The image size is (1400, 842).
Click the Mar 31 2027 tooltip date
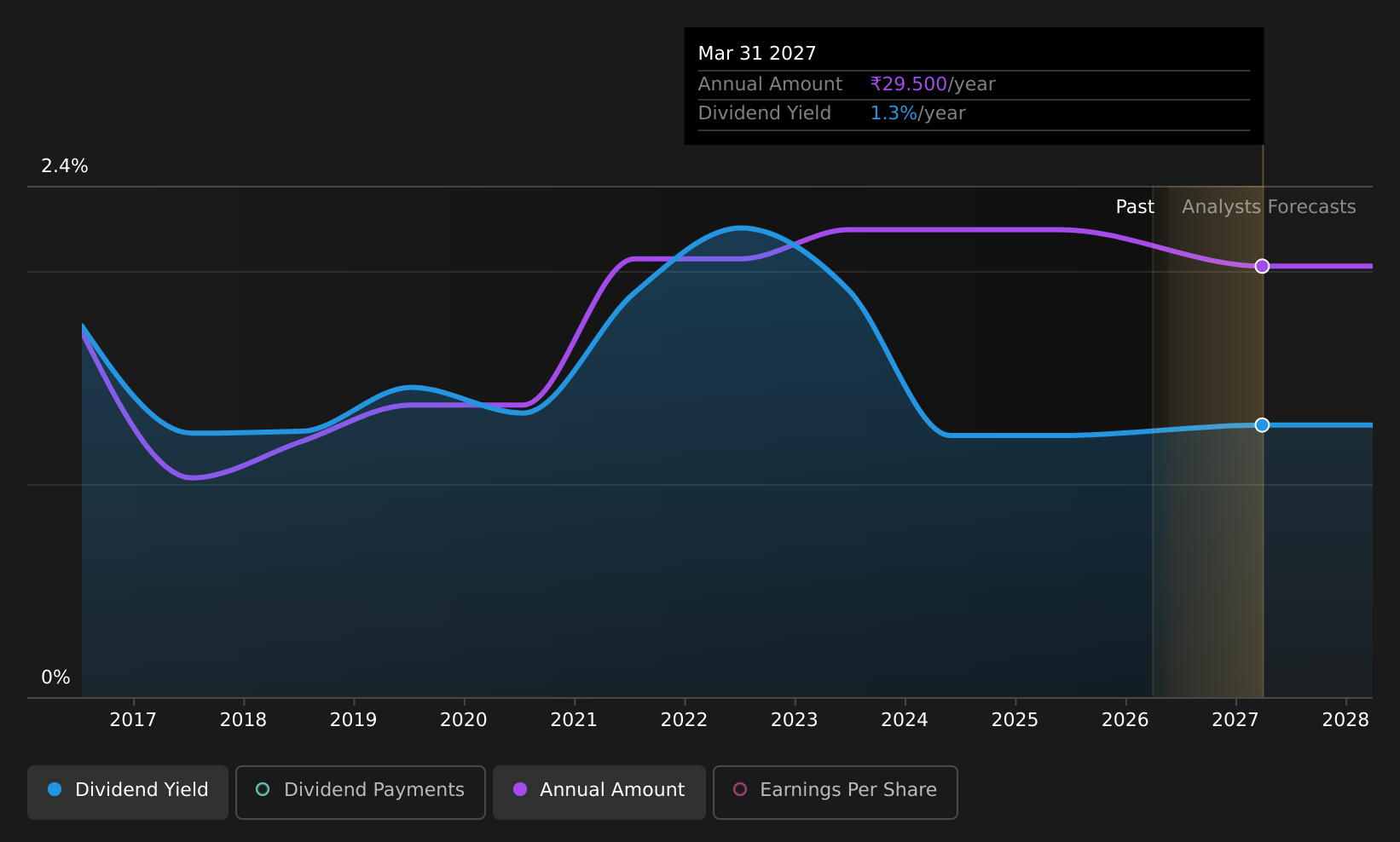757,54
